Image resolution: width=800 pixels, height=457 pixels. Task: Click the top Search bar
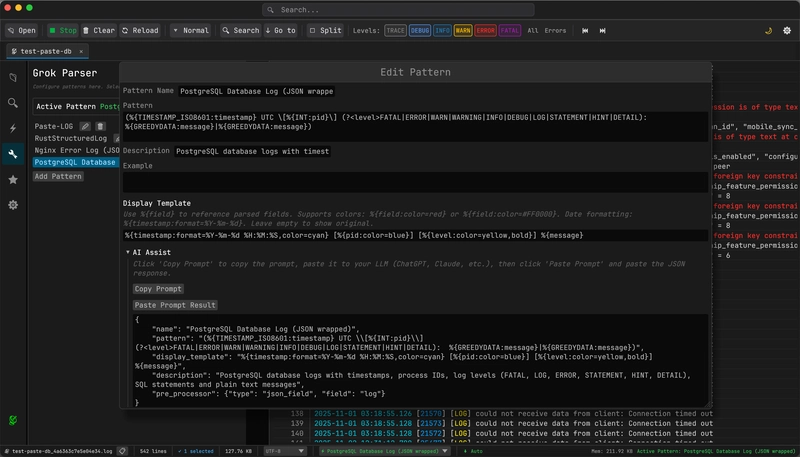tap(398, 10)
